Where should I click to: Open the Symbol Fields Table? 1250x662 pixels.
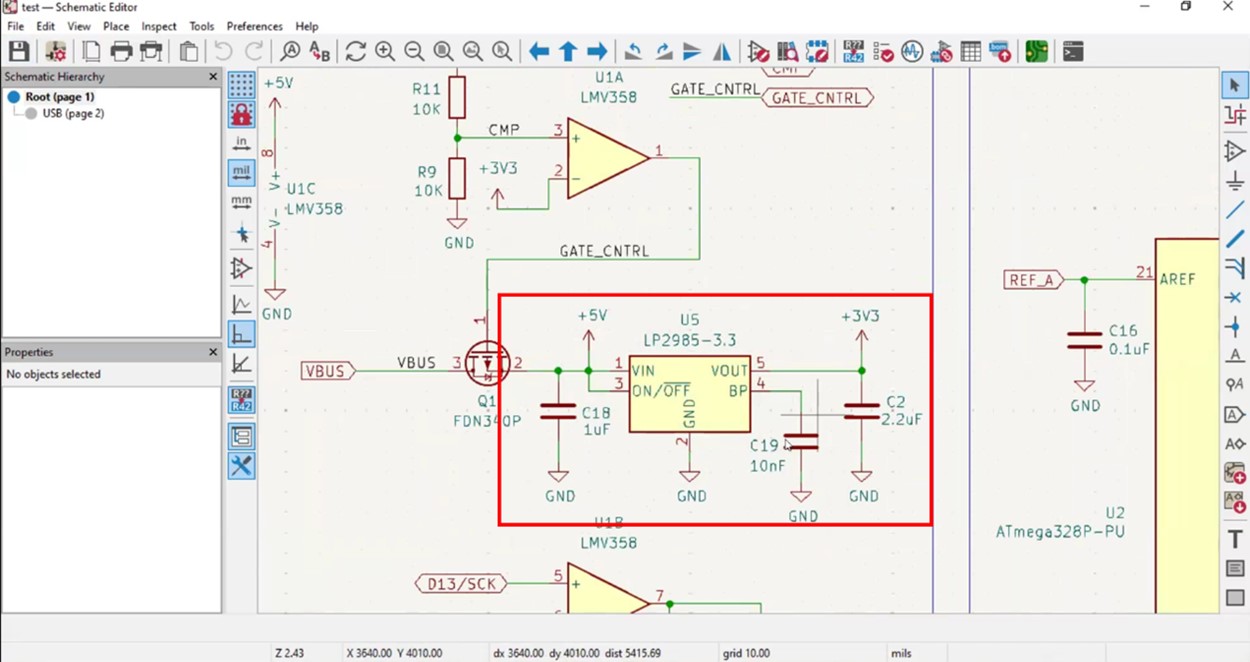pyautogui.click(x=970, y=51)
